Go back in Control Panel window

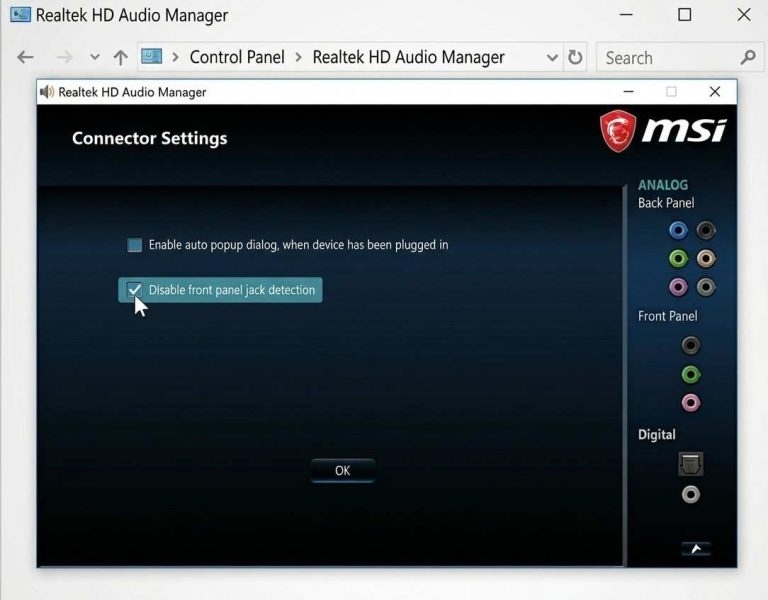coord(25,57)
